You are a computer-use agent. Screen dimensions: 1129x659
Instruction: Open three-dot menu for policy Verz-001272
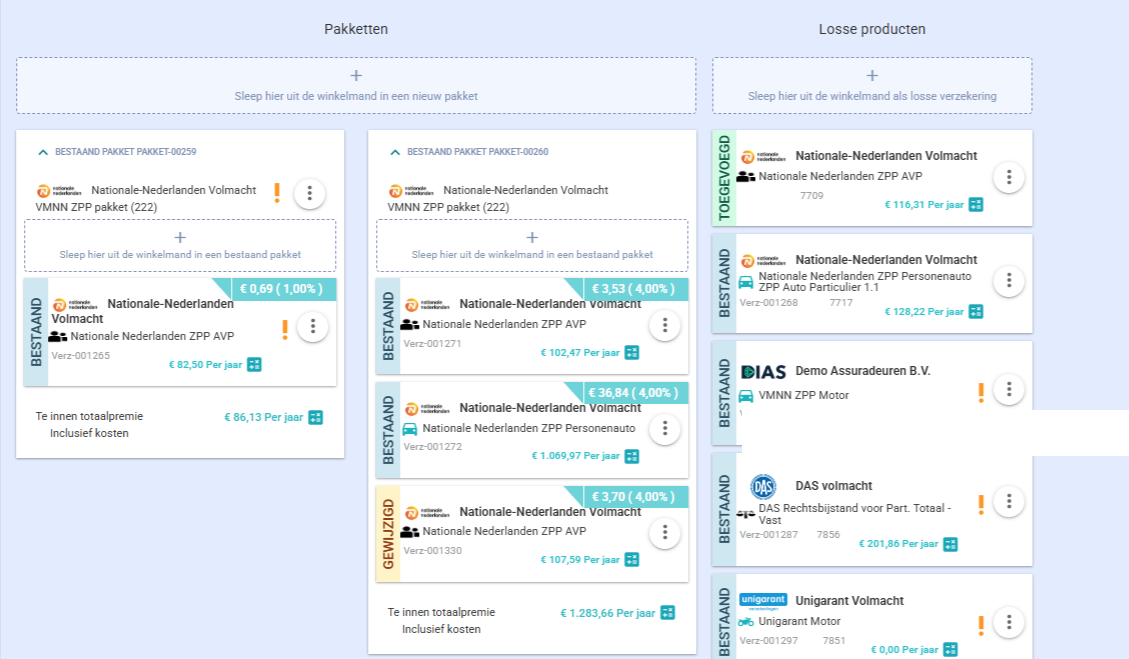tap(665, 429)
